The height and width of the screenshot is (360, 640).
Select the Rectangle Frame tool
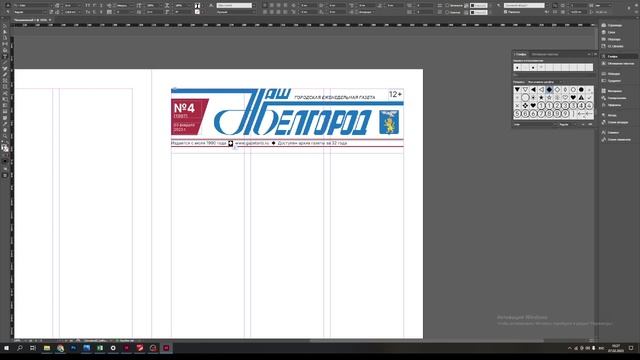5,80
